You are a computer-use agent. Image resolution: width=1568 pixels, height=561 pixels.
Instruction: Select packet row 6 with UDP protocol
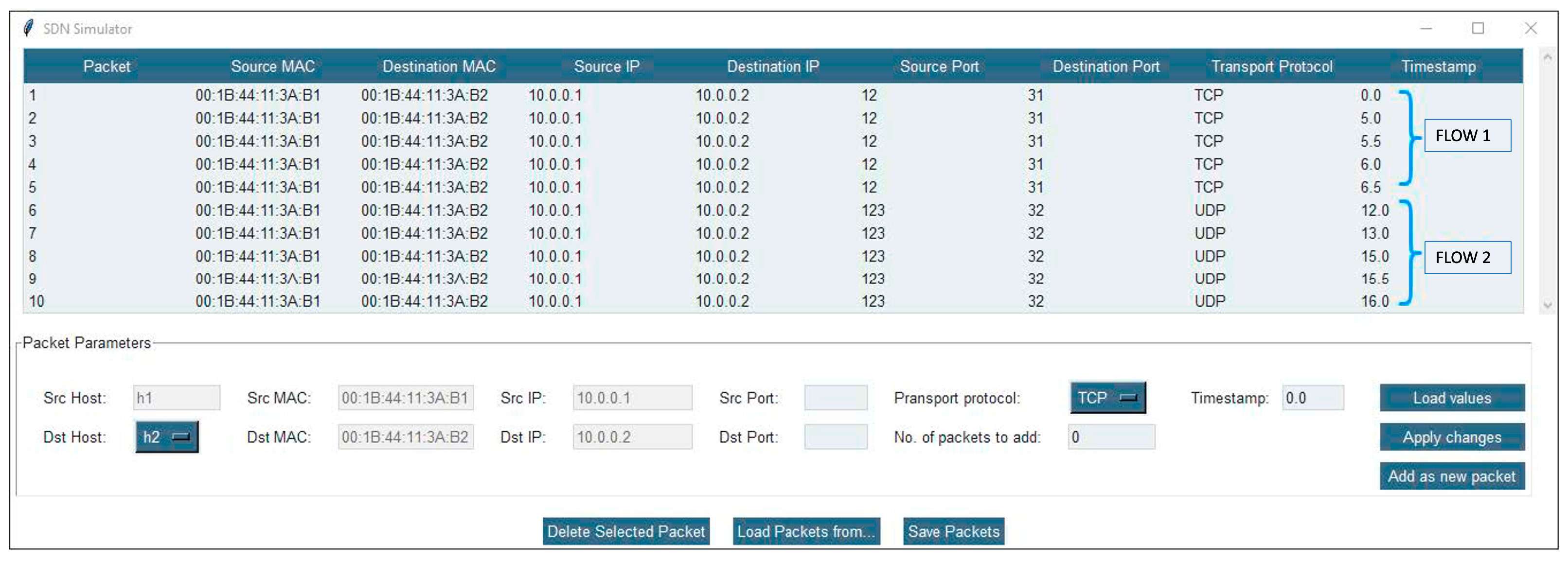click(x=426, y=210)
